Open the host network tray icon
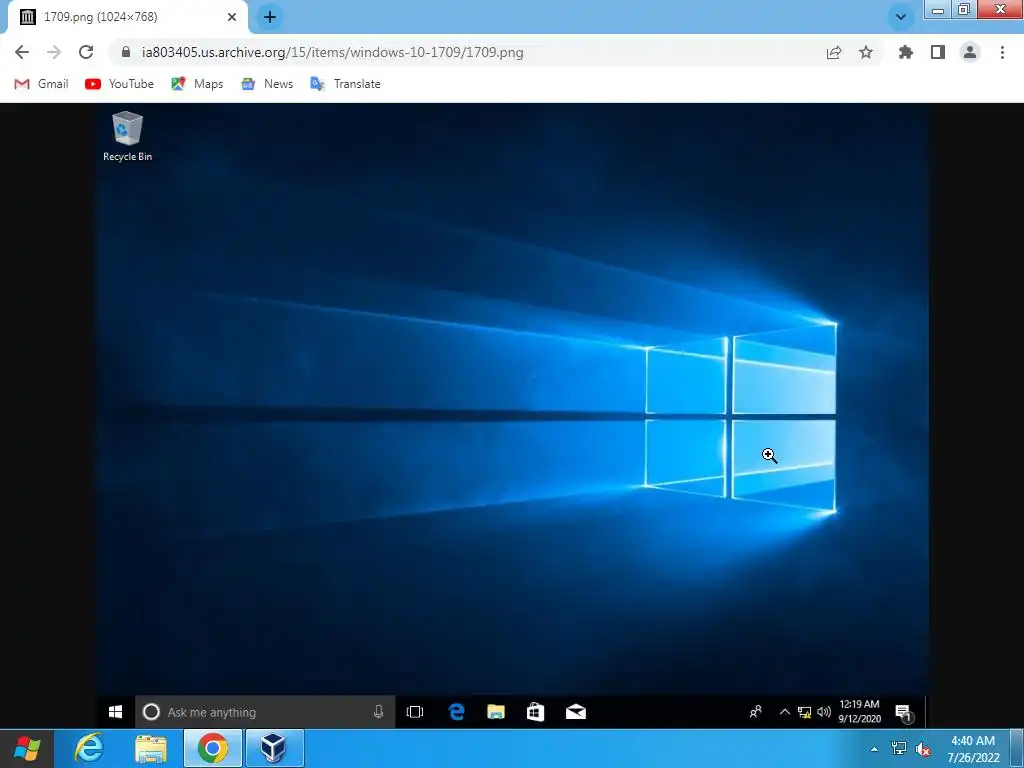This screenshot has width=1024, height=768. tap(899, 748)
